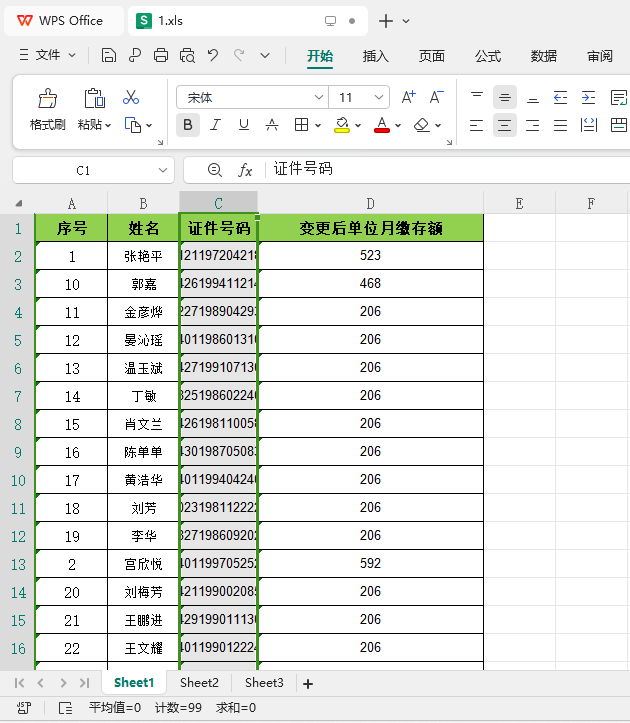Switch to the 插入 ribbon tab

(x=375, y=56)
